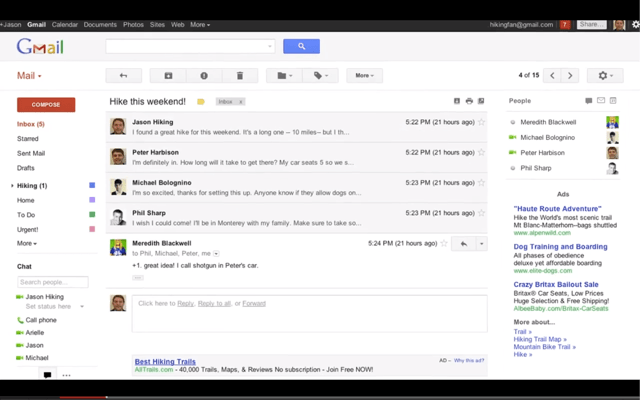This screenshot has height=400, width=640.
Task: Click the back to inbox arrow button
Action: tap(124, 76)
